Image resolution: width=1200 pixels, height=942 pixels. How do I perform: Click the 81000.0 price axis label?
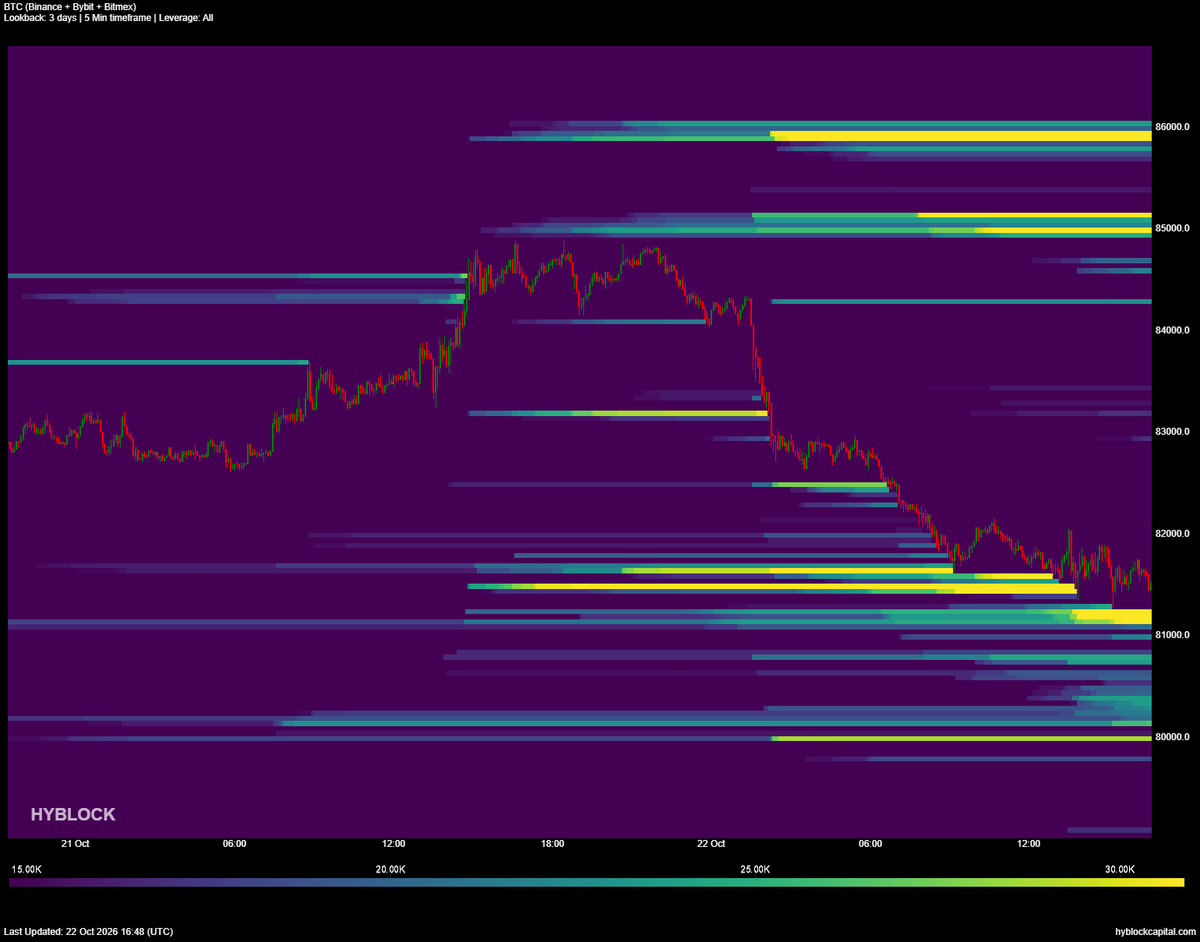click(1172, 636)
